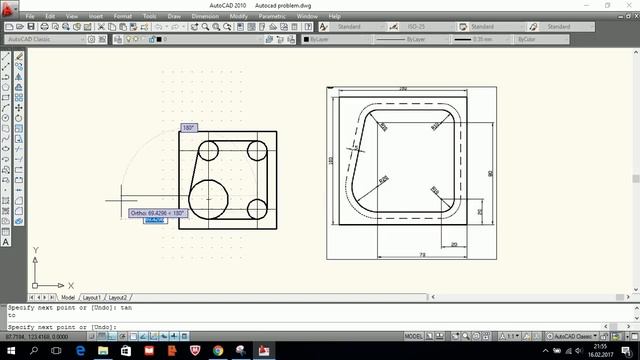Select the Arc draw tool
This screenshot has width=640, height=360.
6,108
